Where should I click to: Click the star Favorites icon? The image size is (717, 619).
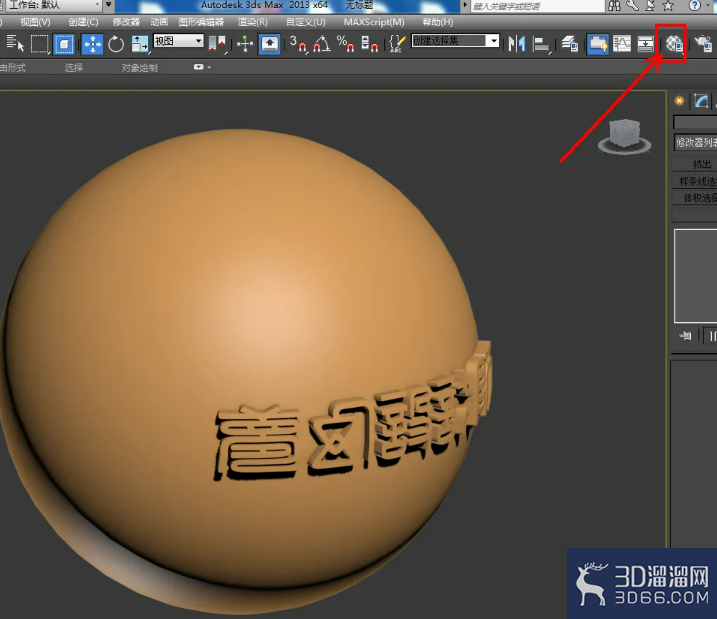click(668, 5)
